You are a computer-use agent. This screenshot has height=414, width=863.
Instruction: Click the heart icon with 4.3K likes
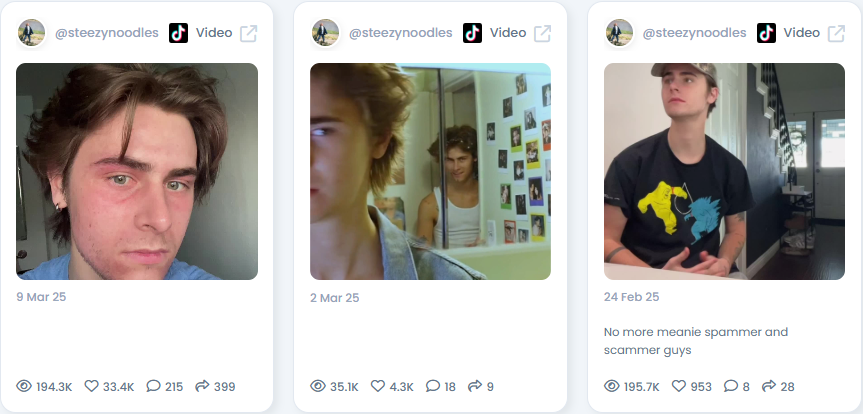378,386
